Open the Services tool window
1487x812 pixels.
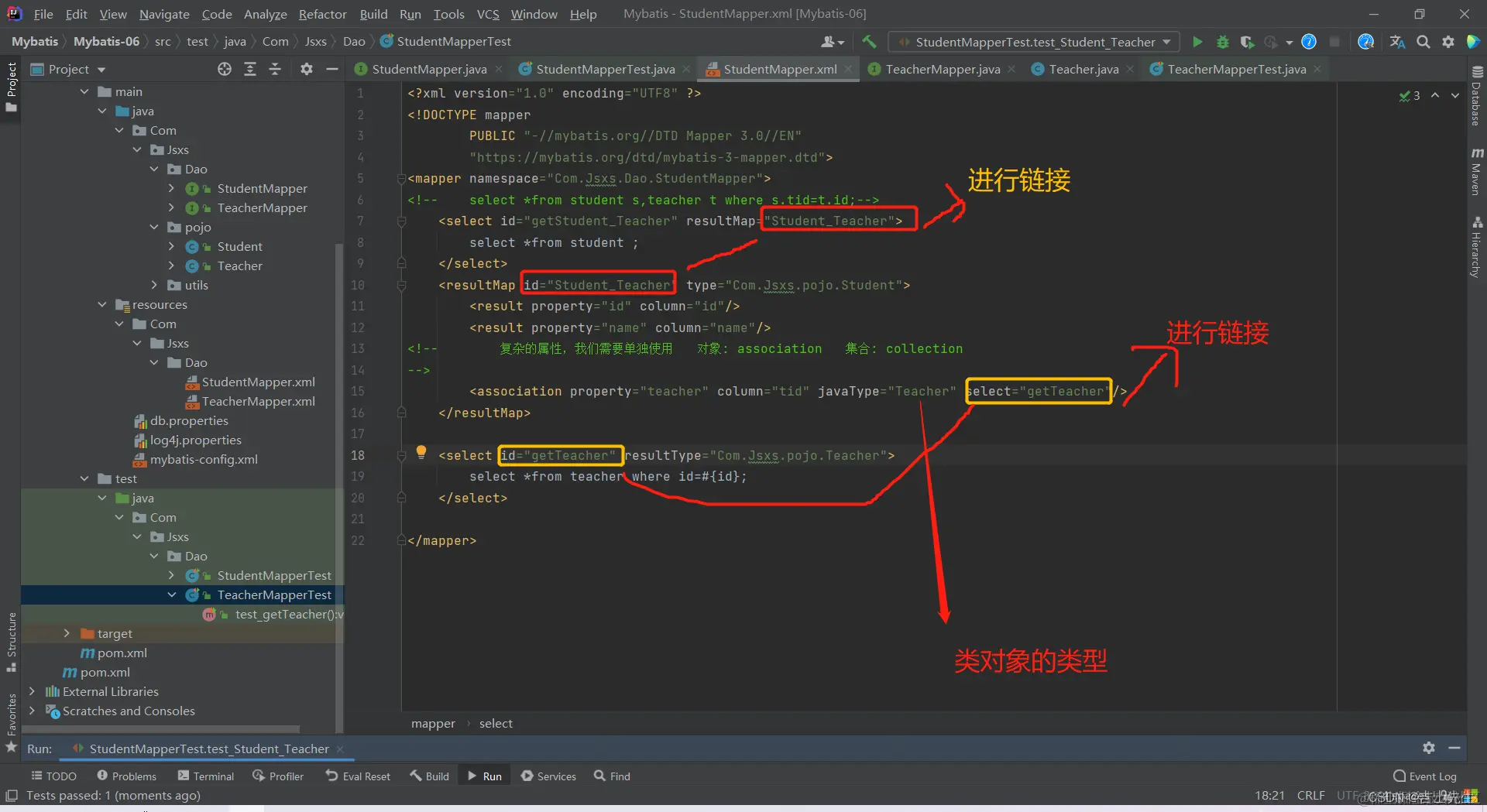548,776
